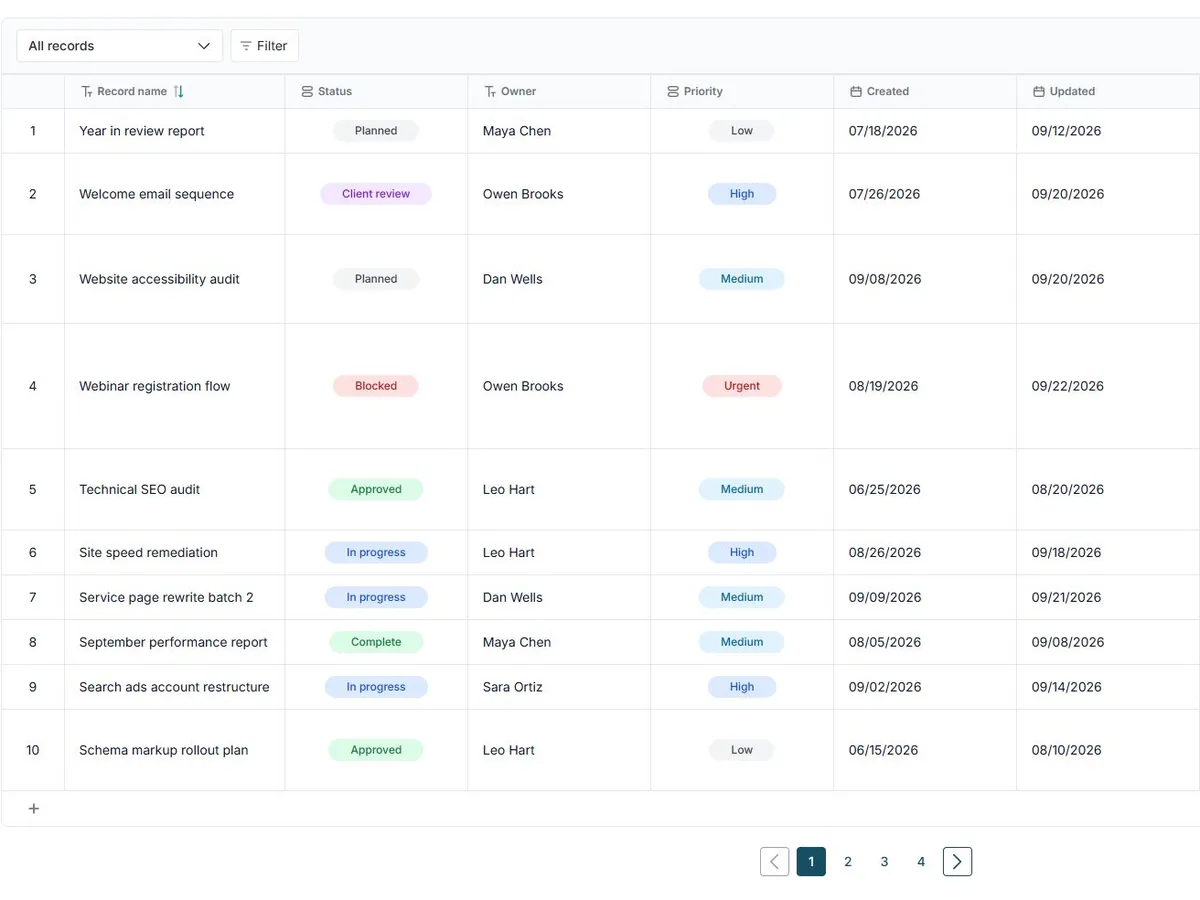Click Created date 09/02/2026
The image size is (1200, 900).
885,687
